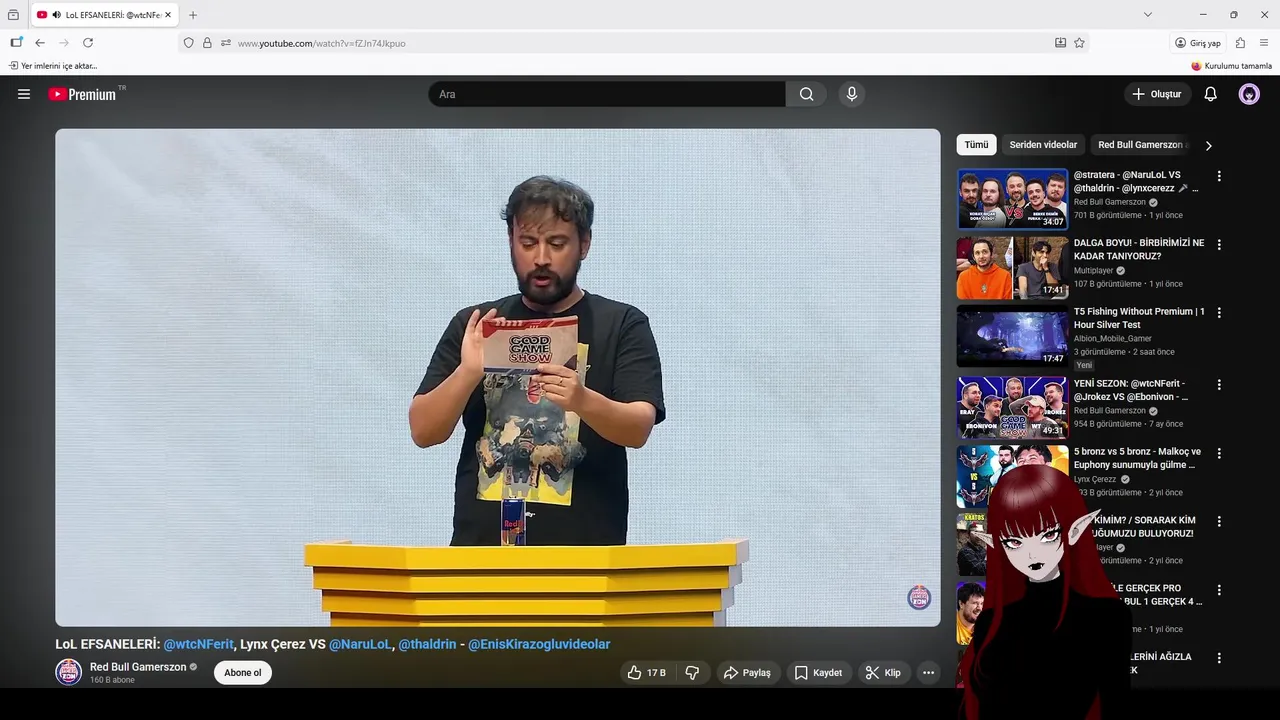Click the search magnifier button
The image size is (1280, 720).
pyautogui.click(x=806, y=94)
